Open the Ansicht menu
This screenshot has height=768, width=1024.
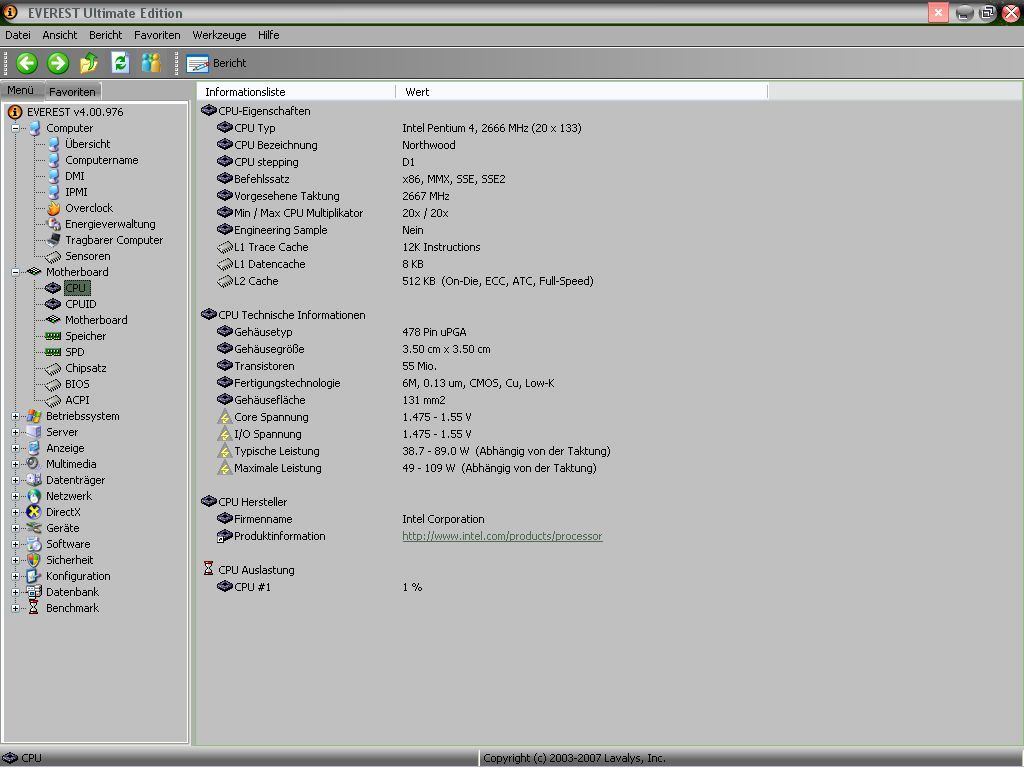coord(59,35)
